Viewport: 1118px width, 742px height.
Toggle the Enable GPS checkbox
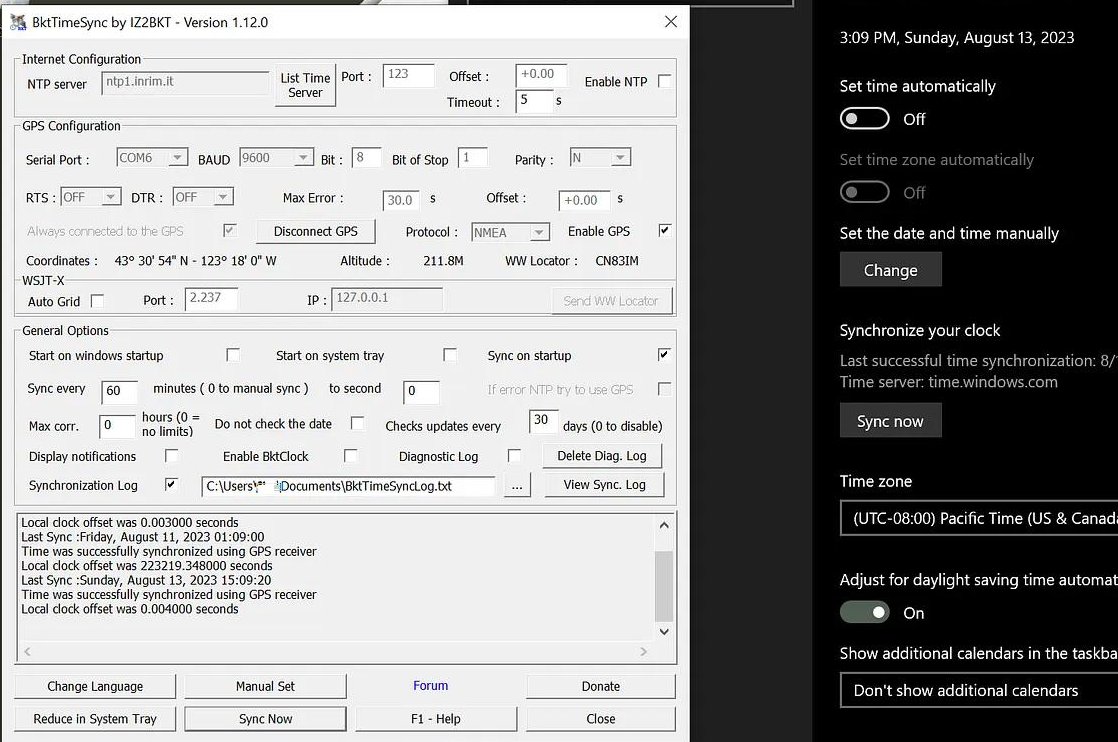point(665,230)
